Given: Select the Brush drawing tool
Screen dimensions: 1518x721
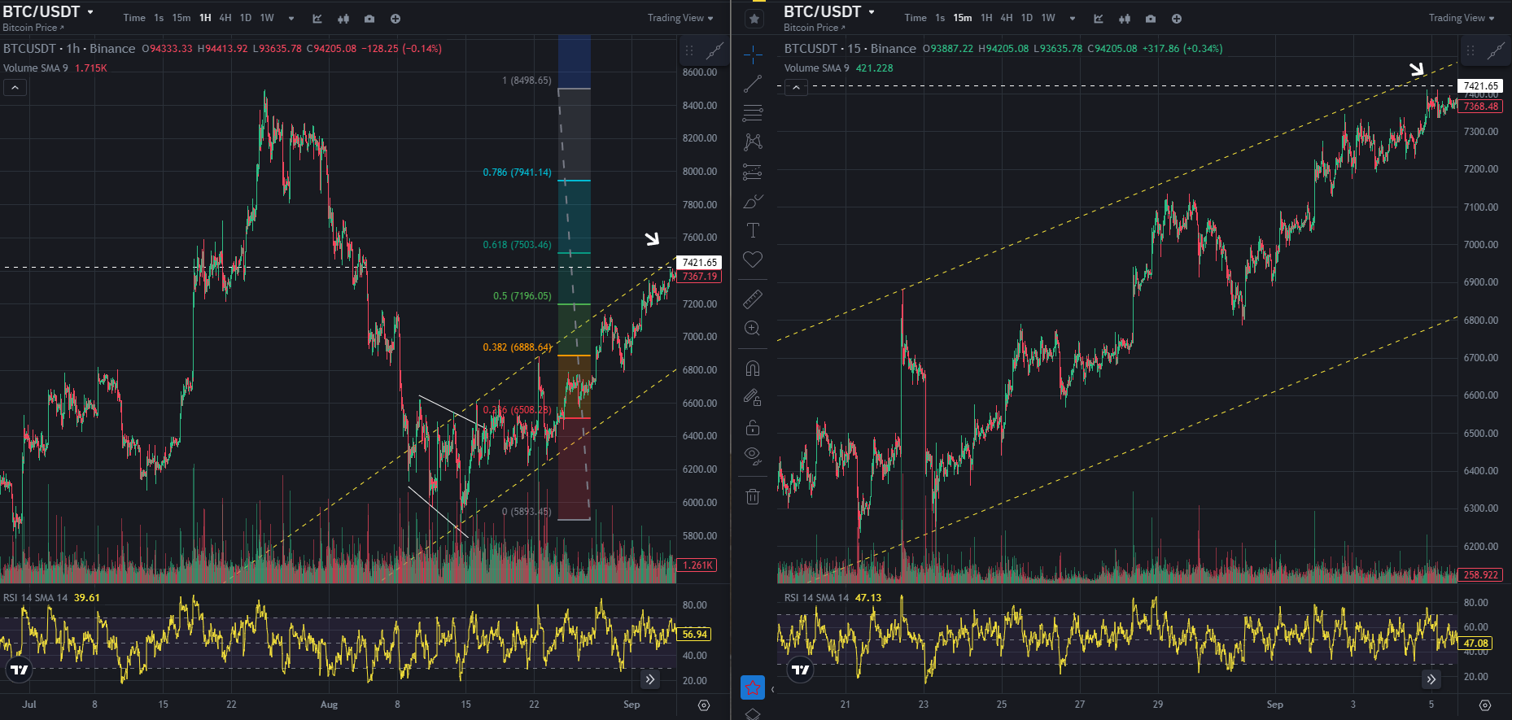Looking at the screenshot, I should coord(753,201).
